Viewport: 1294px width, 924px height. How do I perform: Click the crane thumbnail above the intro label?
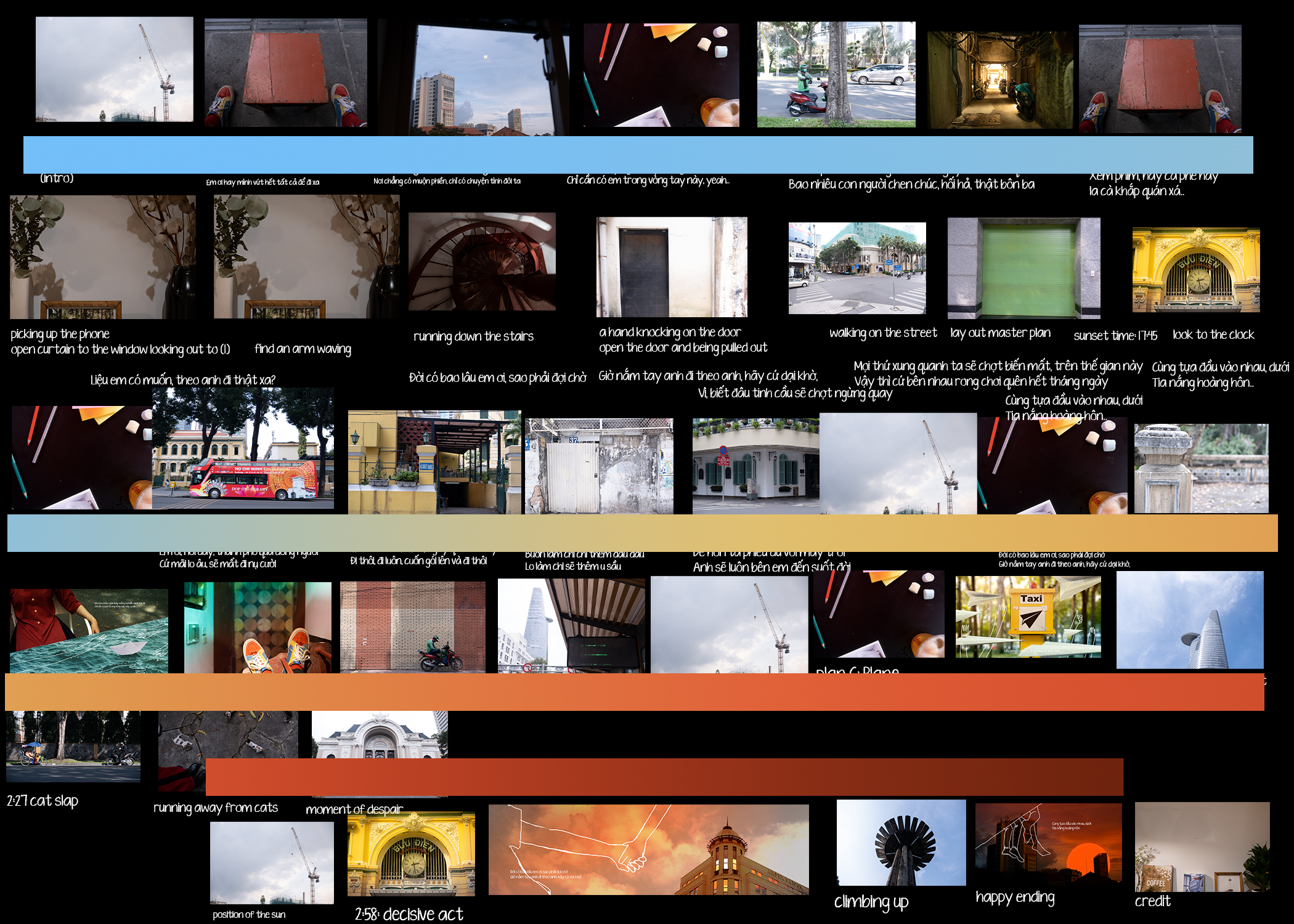(x=114, y=69)
